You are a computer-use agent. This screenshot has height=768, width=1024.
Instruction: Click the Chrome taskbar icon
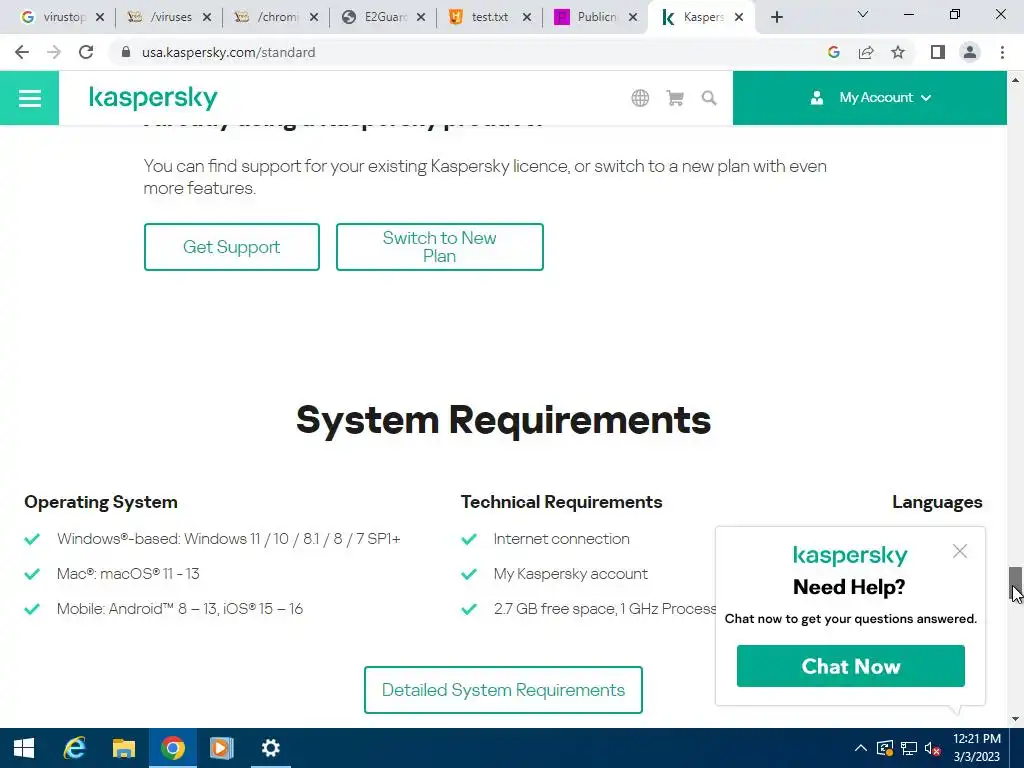click(172, 748)
